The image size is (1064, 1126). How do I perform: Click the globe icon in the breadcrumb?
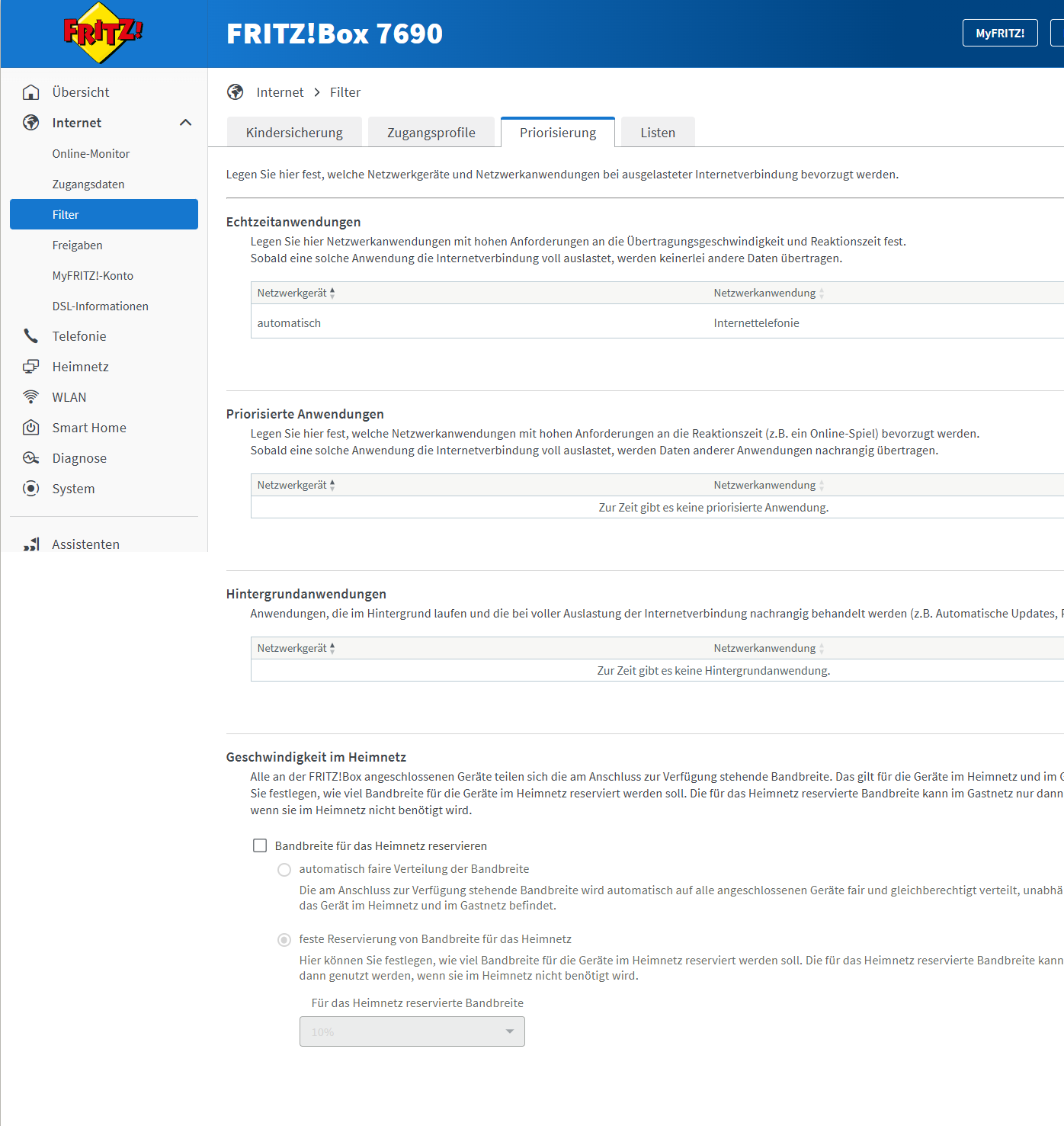(236, 92)
